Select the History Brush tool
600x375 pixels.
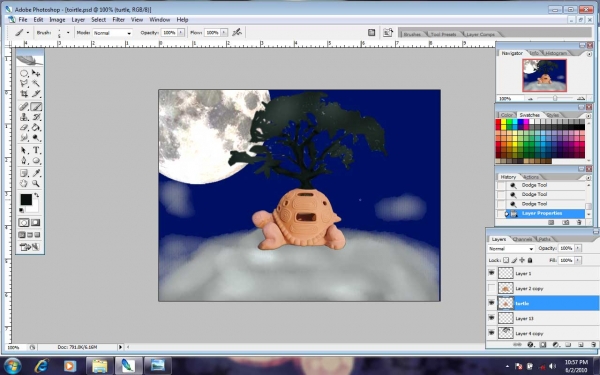[x=36, y=117]
